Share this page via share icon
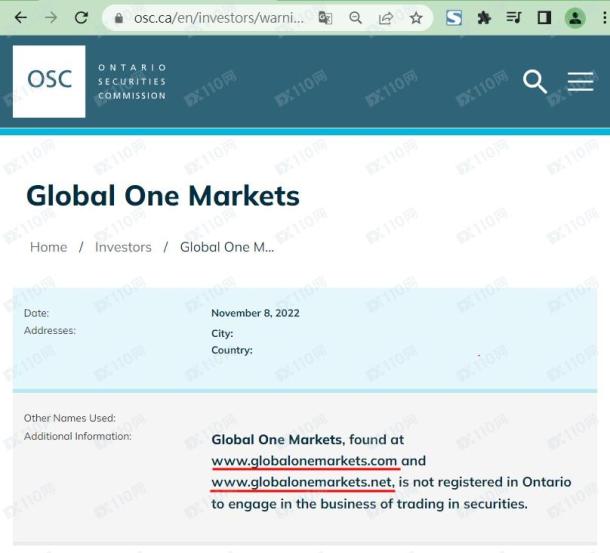610x553 pixels. pos(386,18)
